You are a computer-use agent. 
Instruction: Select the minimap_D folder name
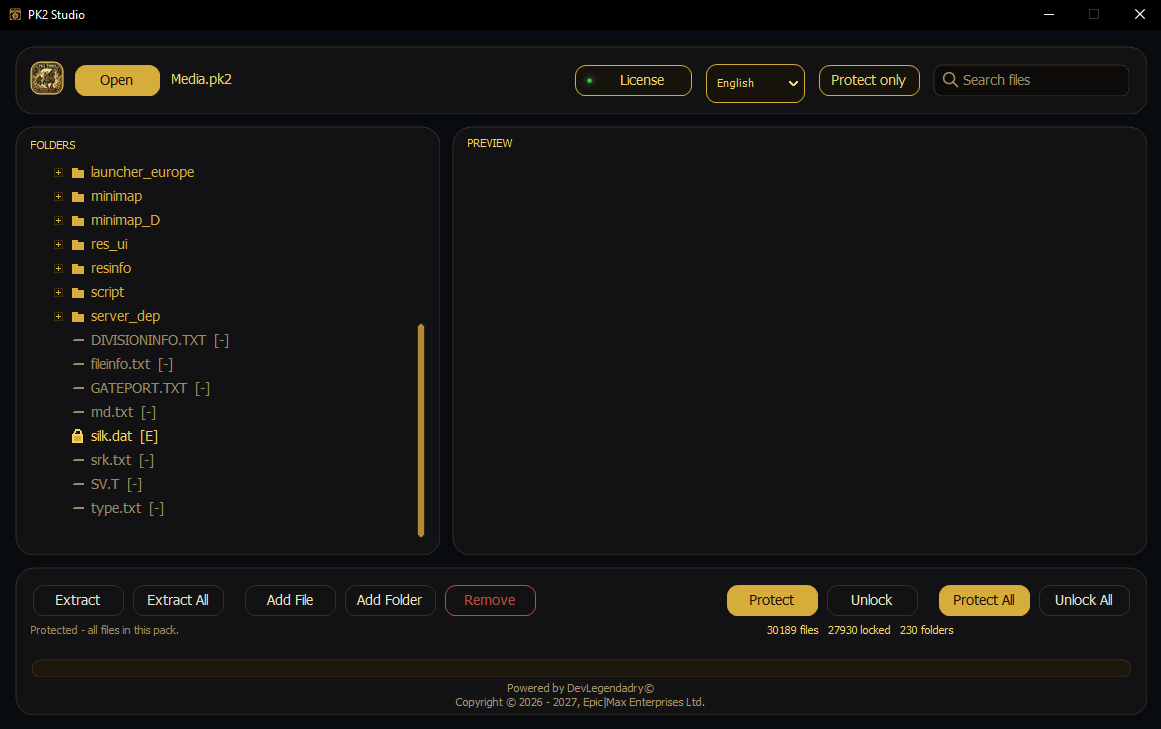coord(125,221)
